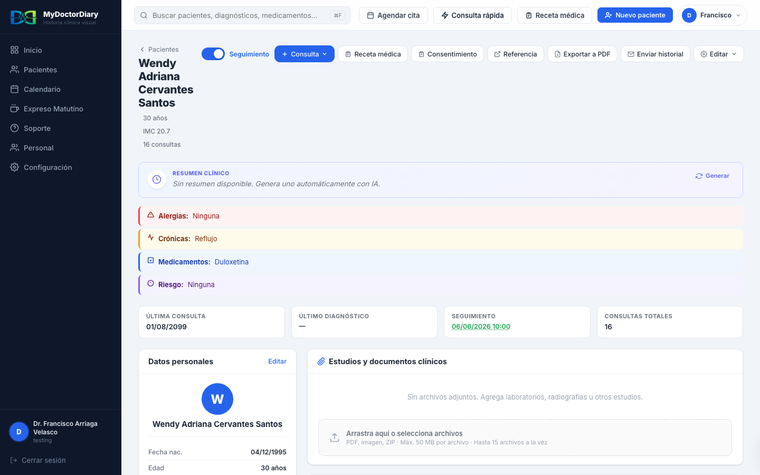Viewport: 760px width, 475px height.
Task: Click the Soporte help circle icon
Action: [15, 128]
